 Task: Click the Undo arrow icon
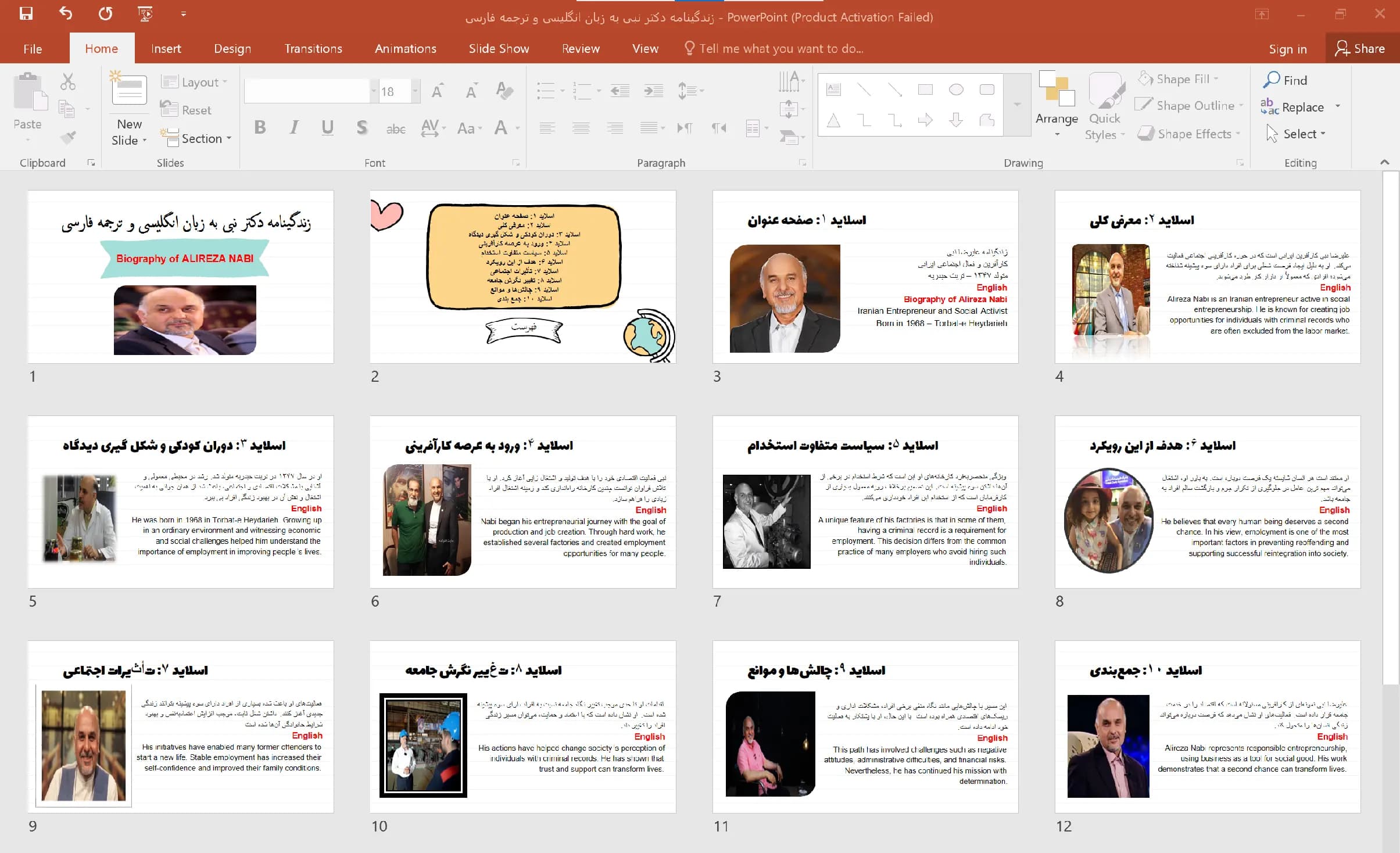point(66,13)
